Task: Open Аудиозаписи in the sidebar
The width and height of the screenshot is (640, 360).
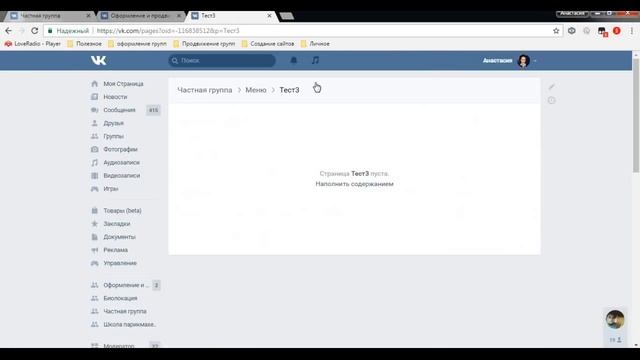Action: click(121, 162)
